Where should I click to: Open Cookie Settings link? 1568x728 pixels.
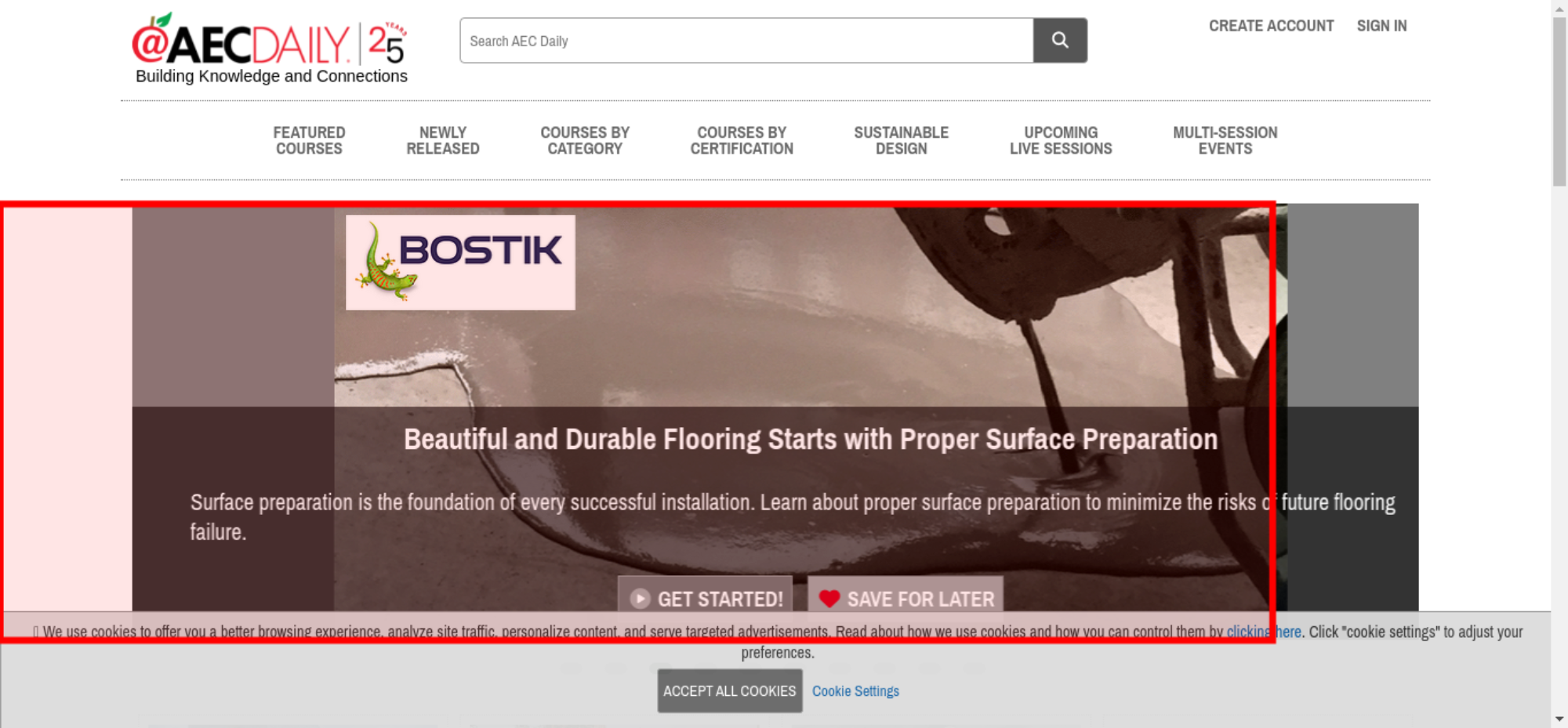click(855, 691)
